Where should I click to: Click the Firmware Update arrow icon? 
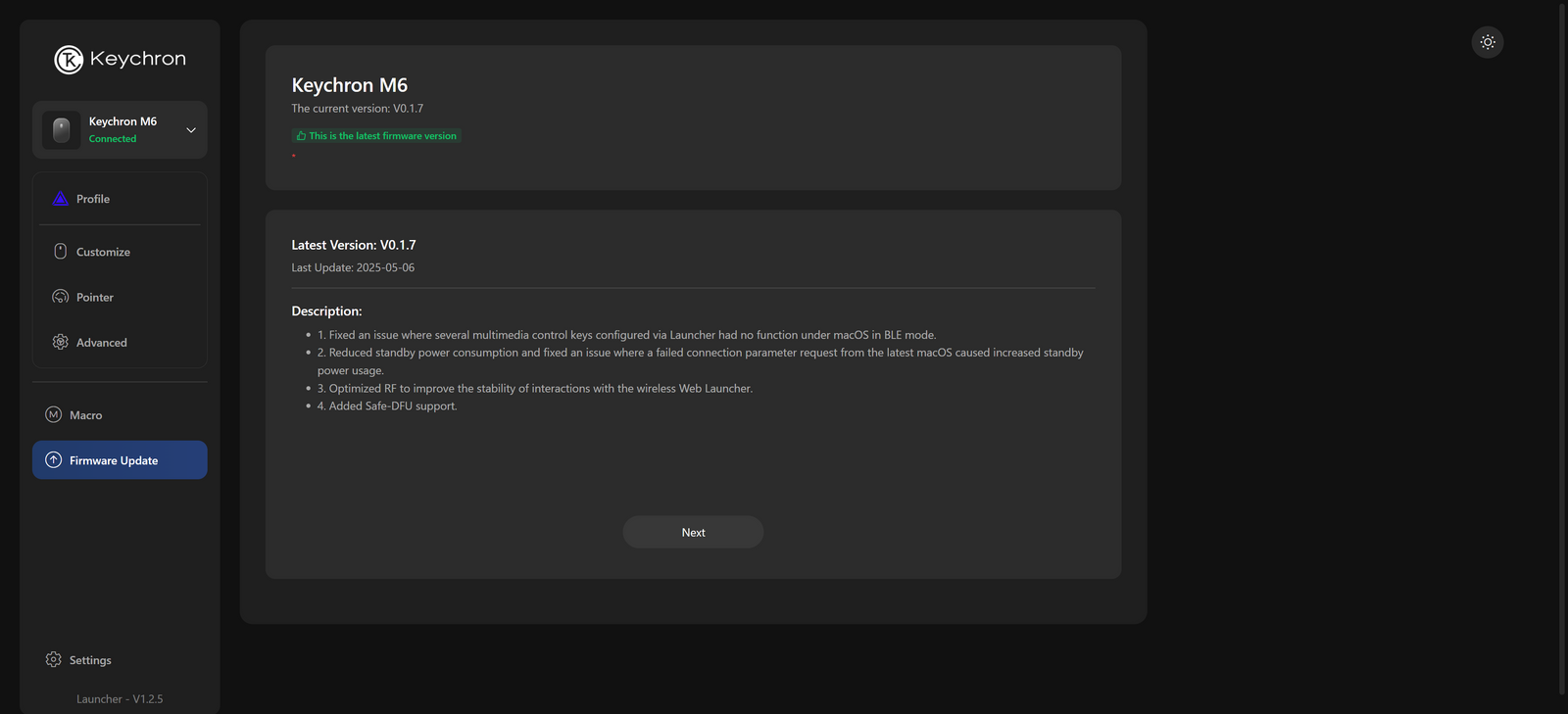pos(54,459)
